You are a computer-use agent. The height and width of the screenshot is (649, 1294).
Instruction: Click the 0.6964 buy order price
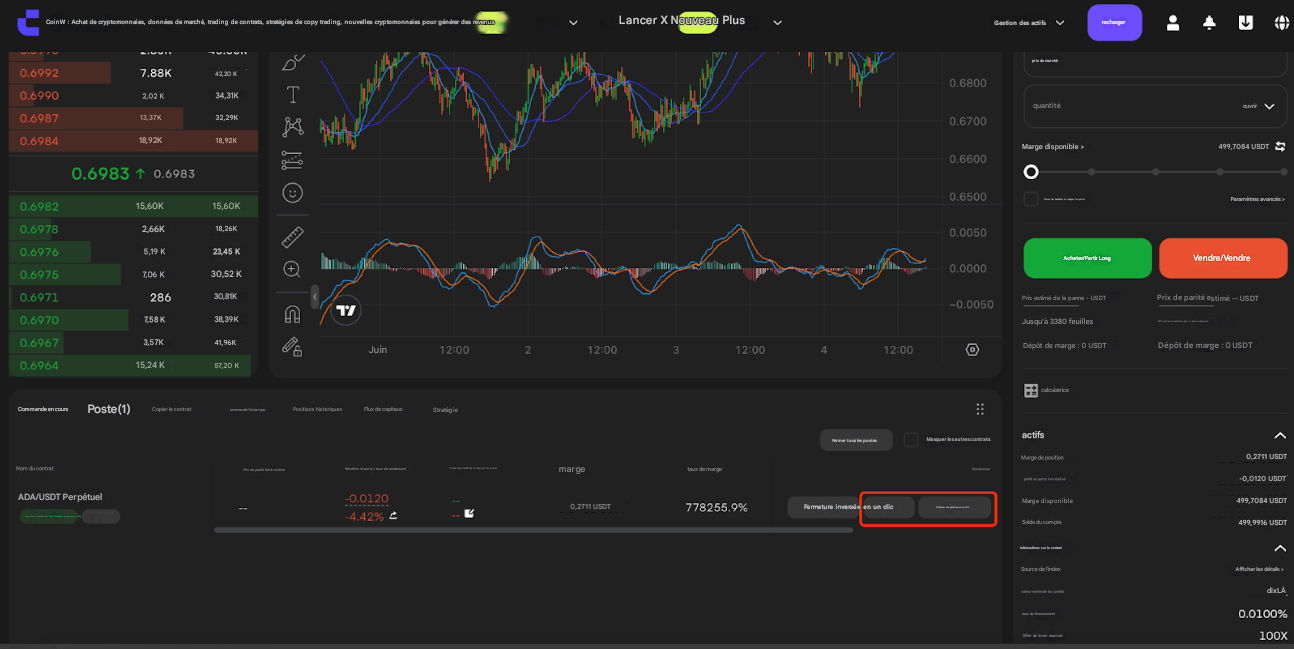[39, 365]
